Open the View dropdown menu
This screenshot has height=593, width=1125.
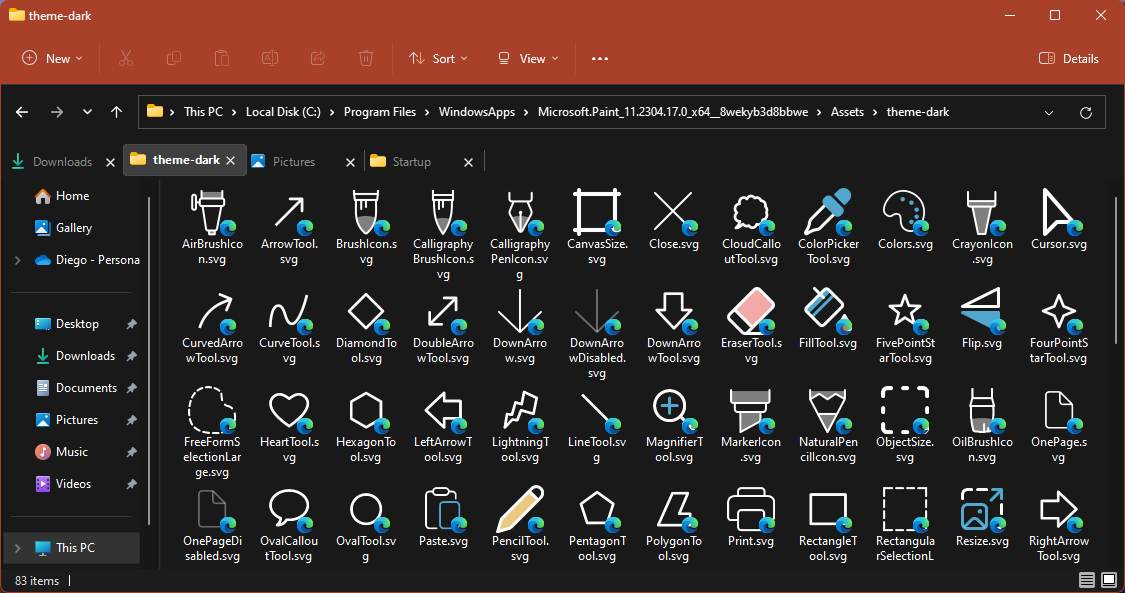coord(527,59)
